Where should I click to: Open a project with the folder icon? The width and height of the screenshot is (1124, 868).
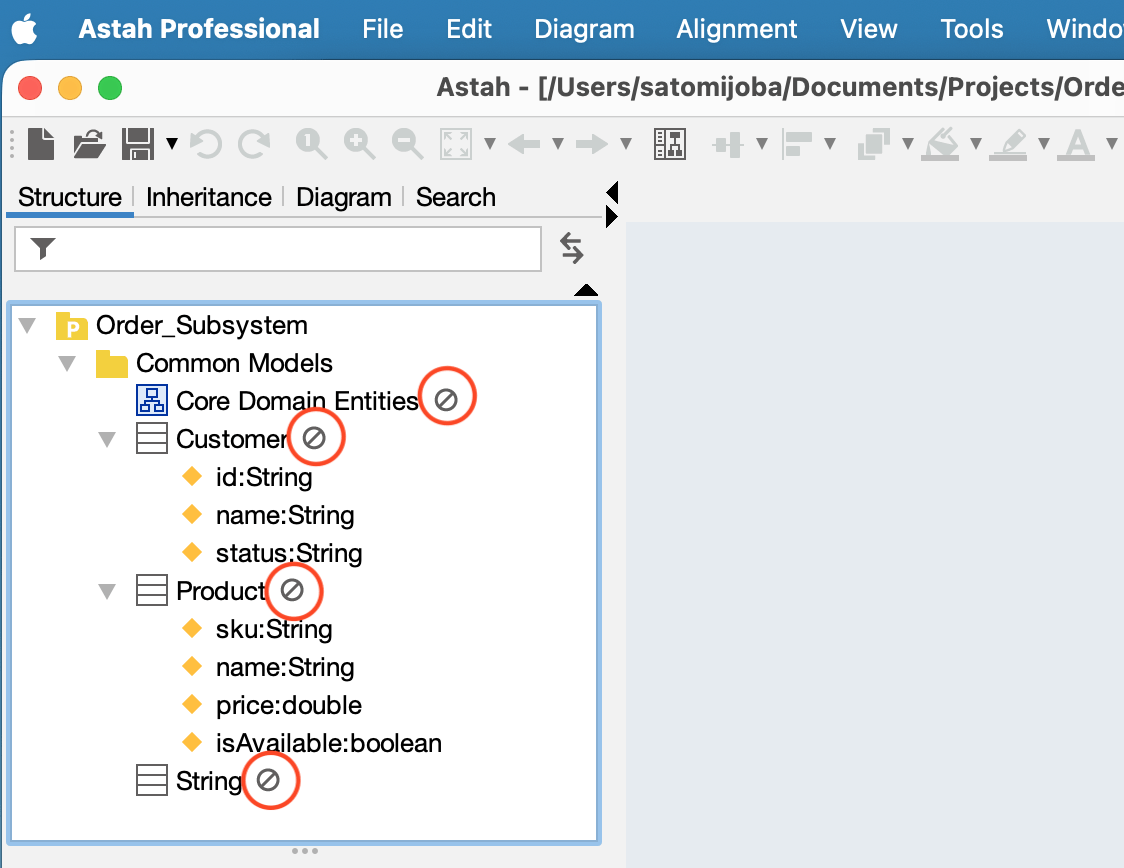point(89,143)
